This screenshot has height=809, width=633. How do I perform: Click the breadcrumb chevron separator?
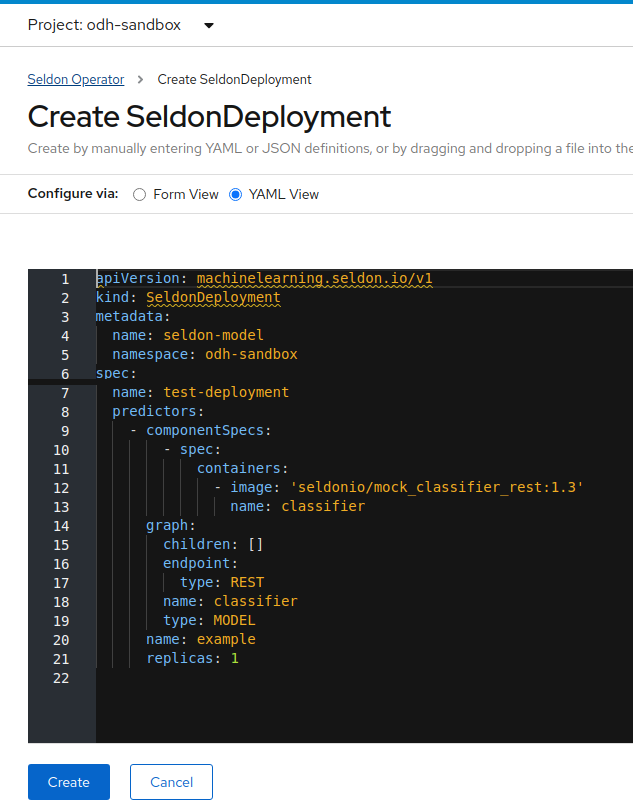click(141, 79)
